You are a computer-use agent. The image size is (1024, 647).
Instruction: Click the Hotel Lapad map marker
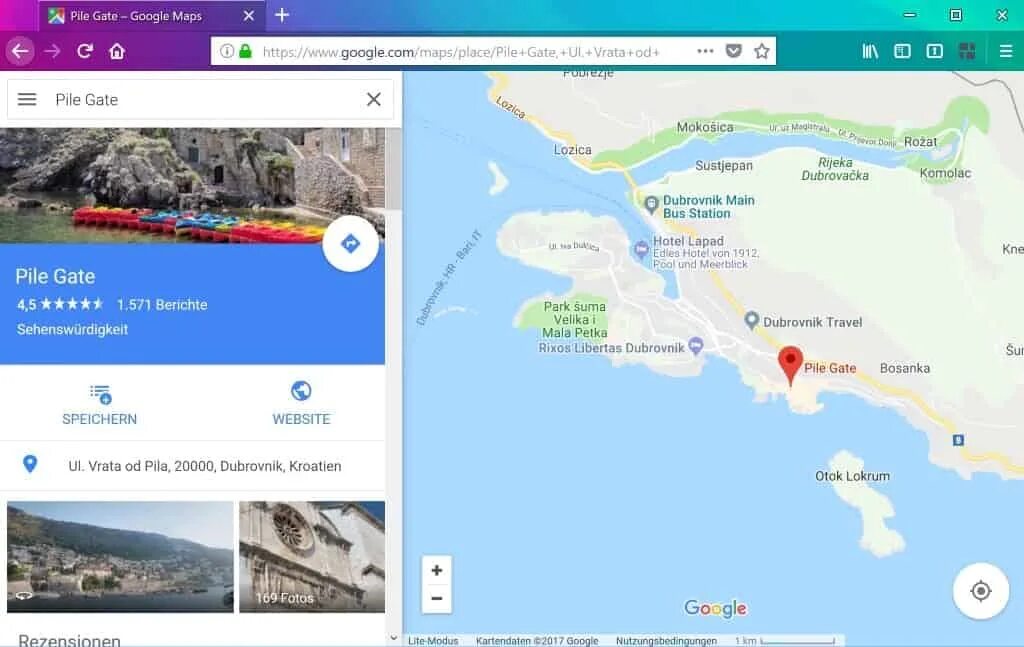641,249
